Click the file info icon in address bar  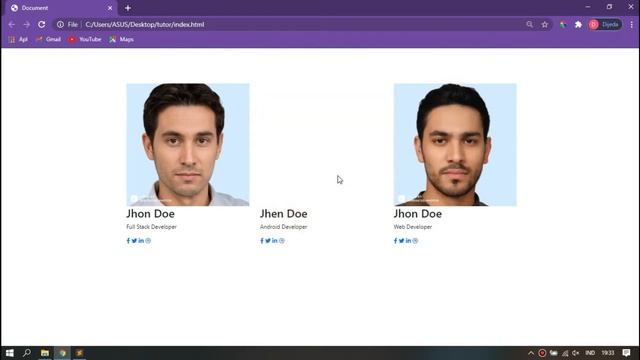coord(60,24)
